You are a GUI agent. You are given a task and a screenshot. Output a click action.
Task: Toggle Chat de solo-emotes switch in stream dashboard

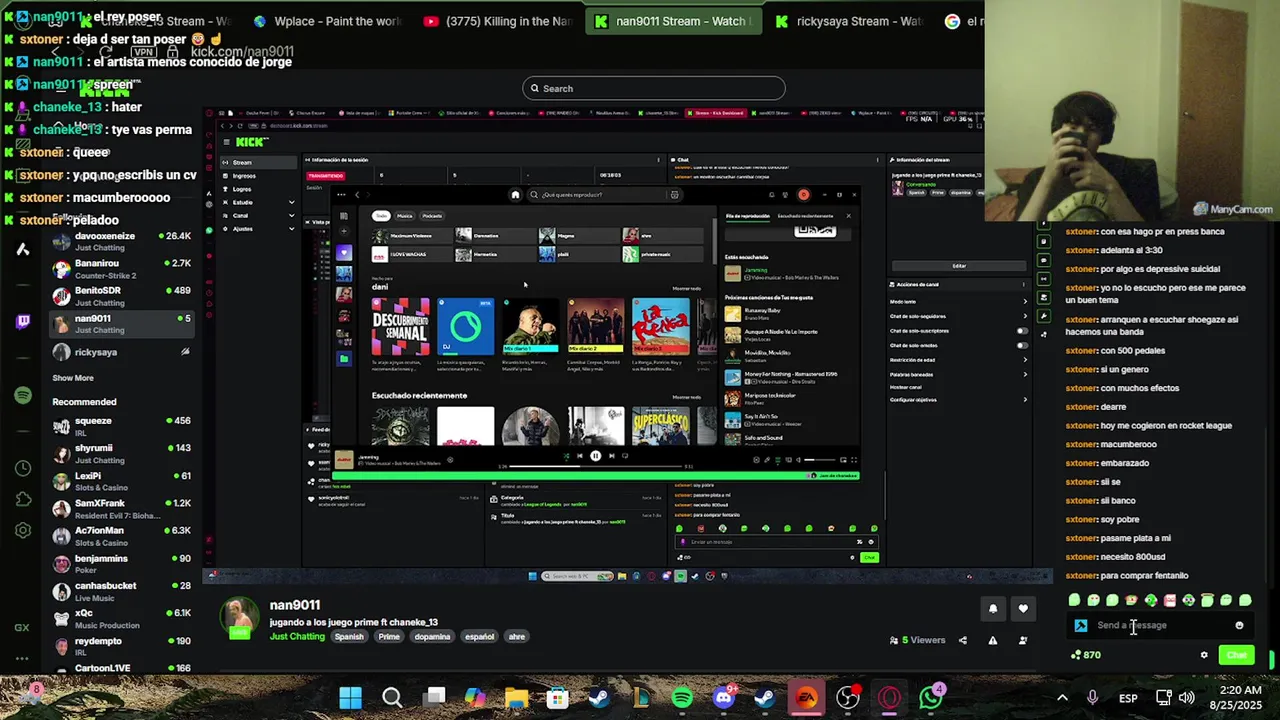1022,345
